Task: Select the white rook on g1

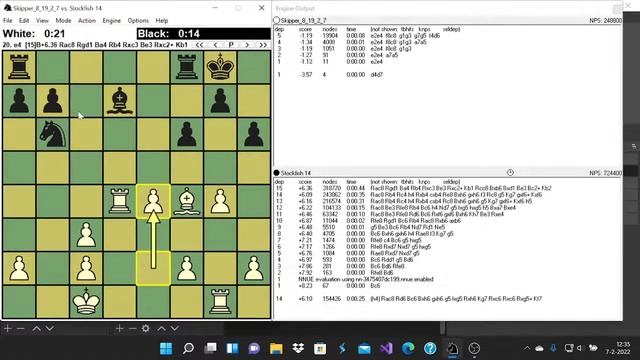Action: tap(220, 302)
